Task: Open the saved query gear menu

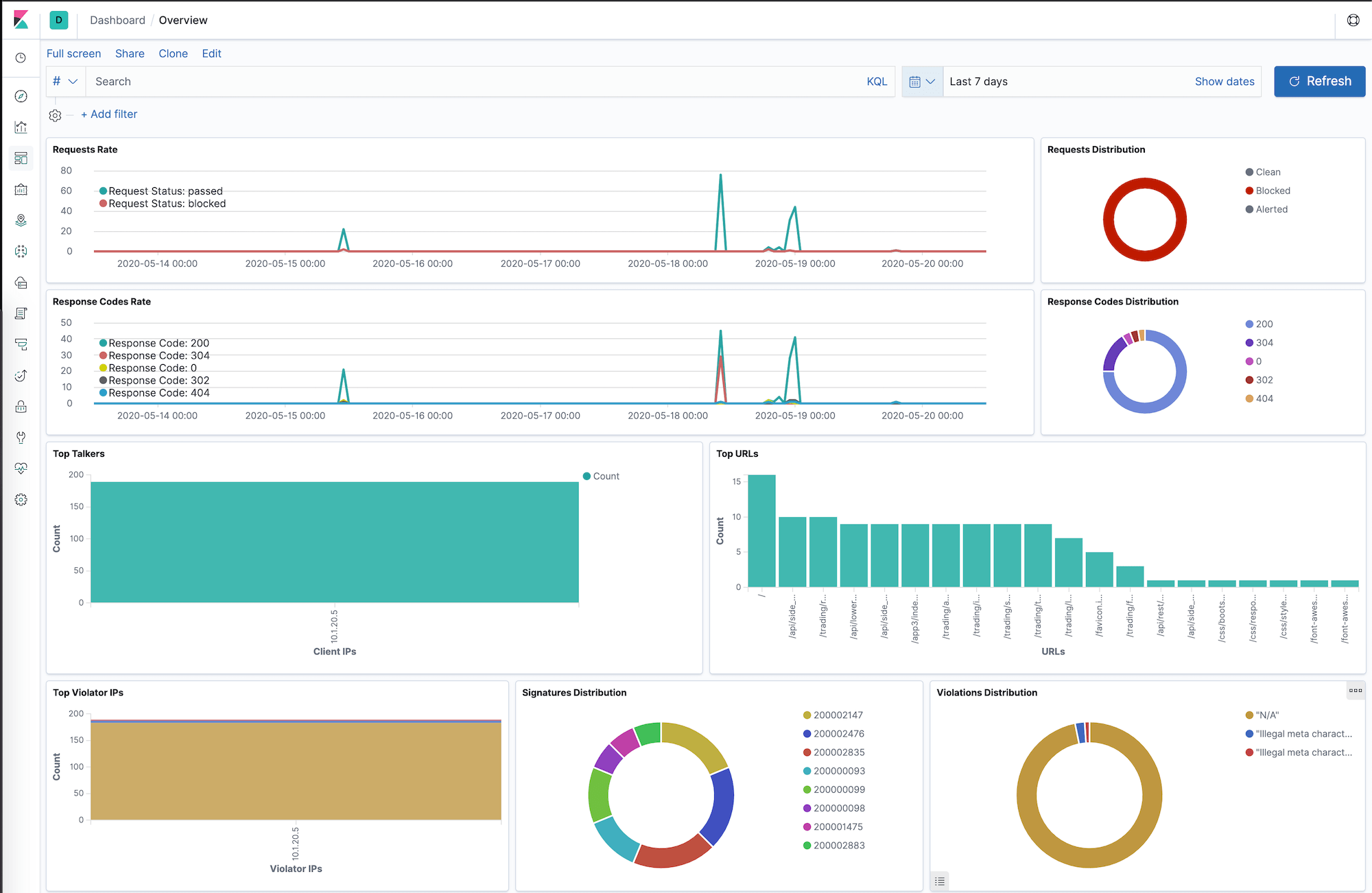Action: pyautogui.click(x=55, y=114)
